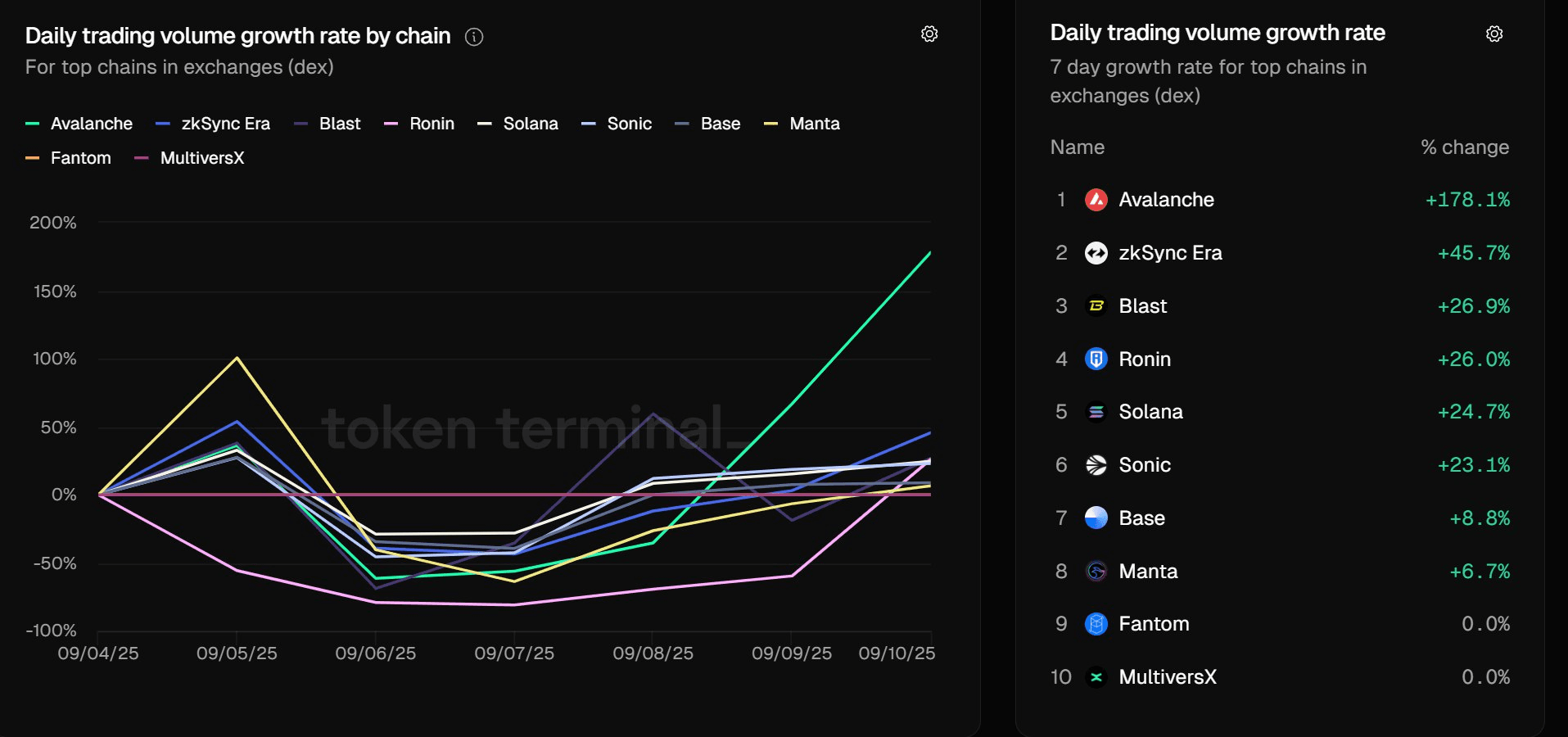The height and width of the screenshot is (737, 1568).
Task: Click the +23.1% value for Sonic
Action: 1474,465
